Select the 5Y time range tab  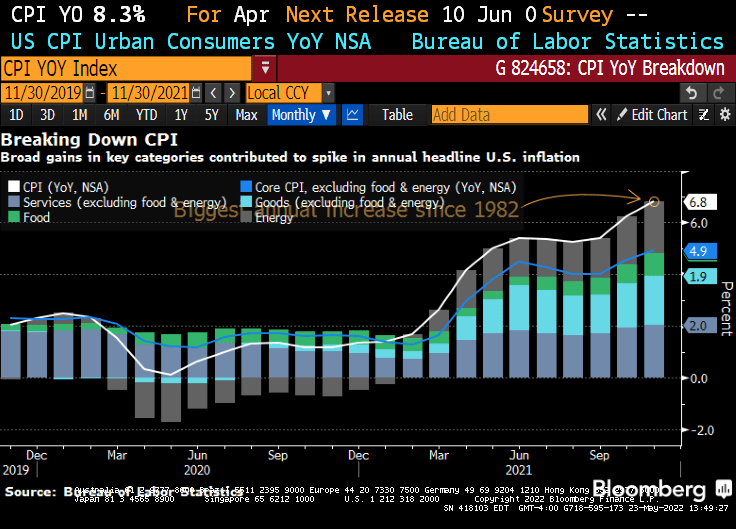pos(211,115)
